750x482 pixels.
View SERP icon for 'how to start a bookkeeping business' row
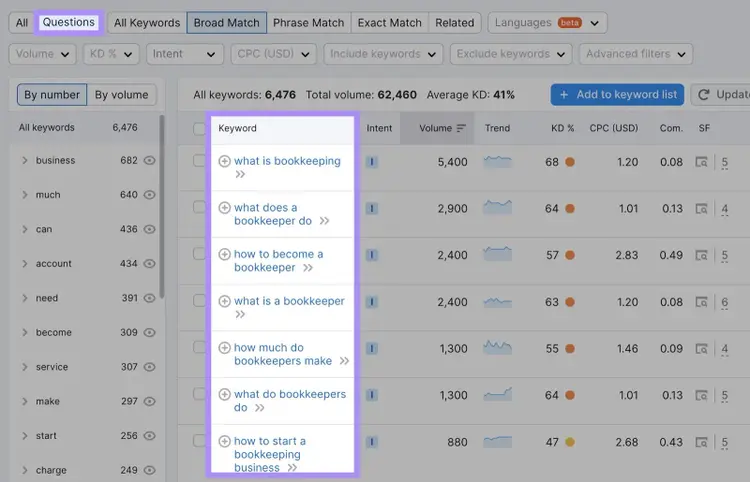(701, 442)
